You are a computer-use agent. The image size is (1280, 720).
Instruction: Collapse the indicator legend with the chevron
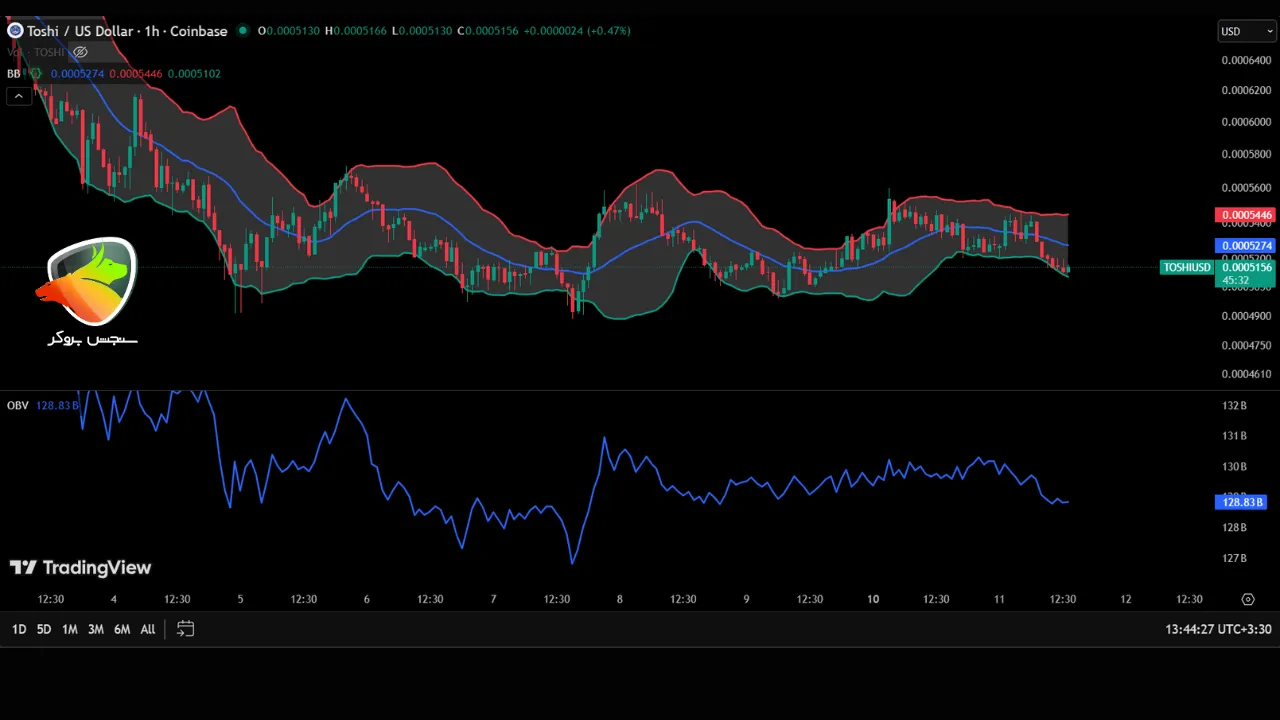click(18, 96)
